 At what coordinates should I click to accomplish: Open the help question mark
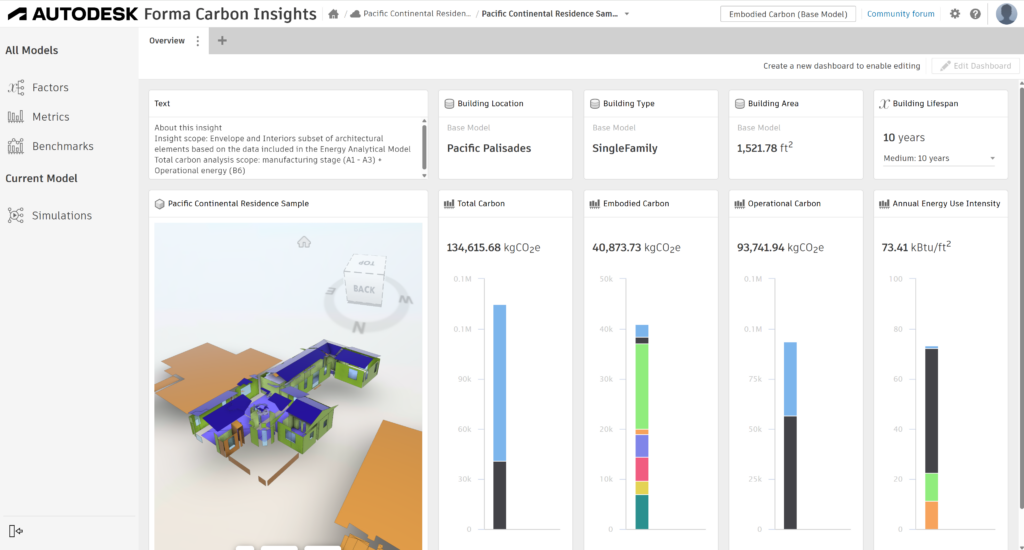click(975, 14)
